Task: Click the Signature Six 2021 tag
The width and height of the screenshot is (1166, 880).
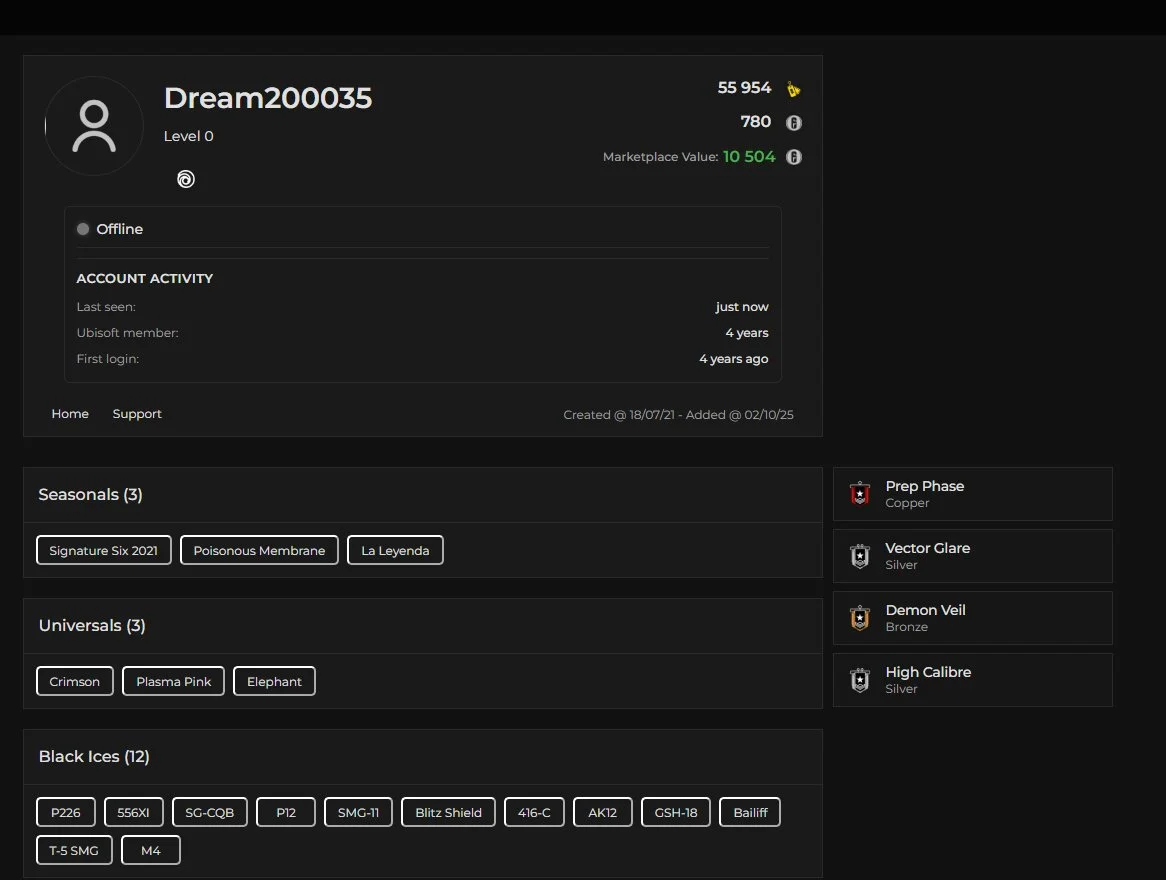Action: pyautogui.click(x=104, y=551)
